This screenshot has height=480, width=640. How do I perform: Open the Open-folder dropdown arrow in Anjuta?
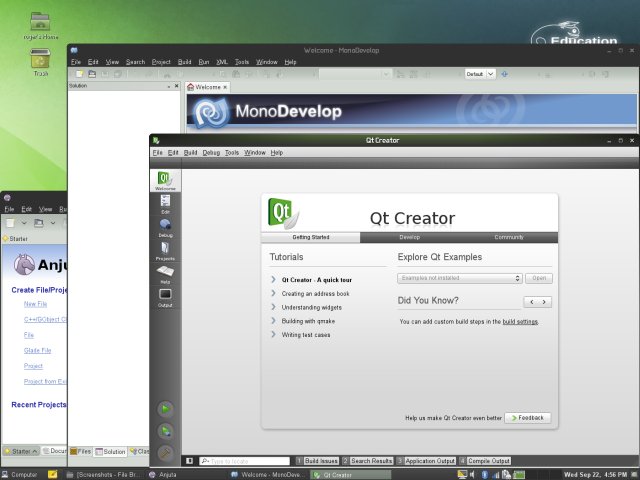53,223
